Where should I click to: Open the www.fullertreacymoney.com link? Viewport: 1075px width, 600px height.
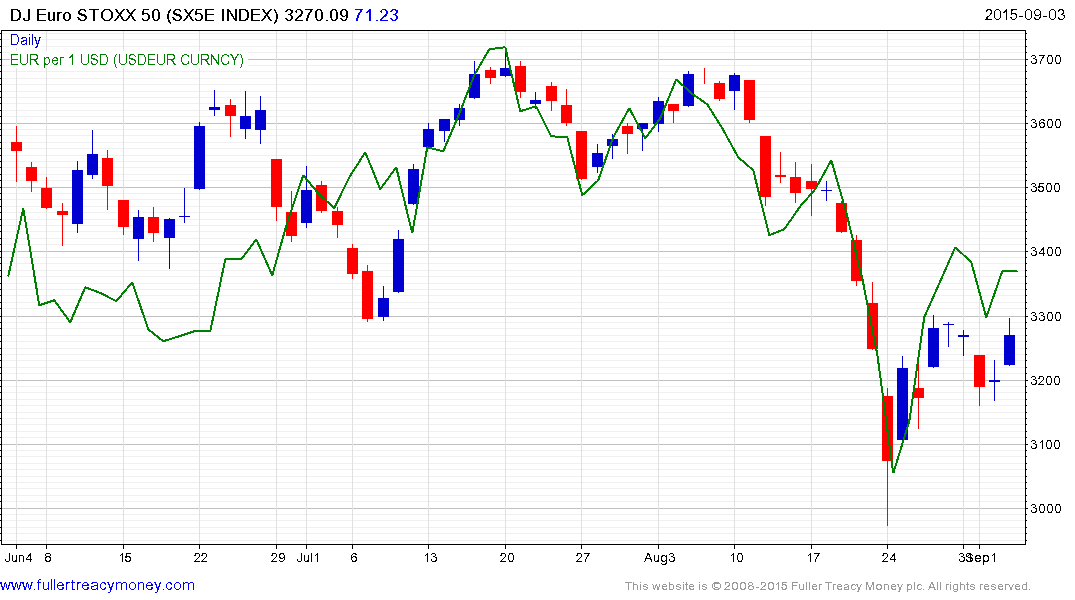pyautogui.click(x=97, y=586)
